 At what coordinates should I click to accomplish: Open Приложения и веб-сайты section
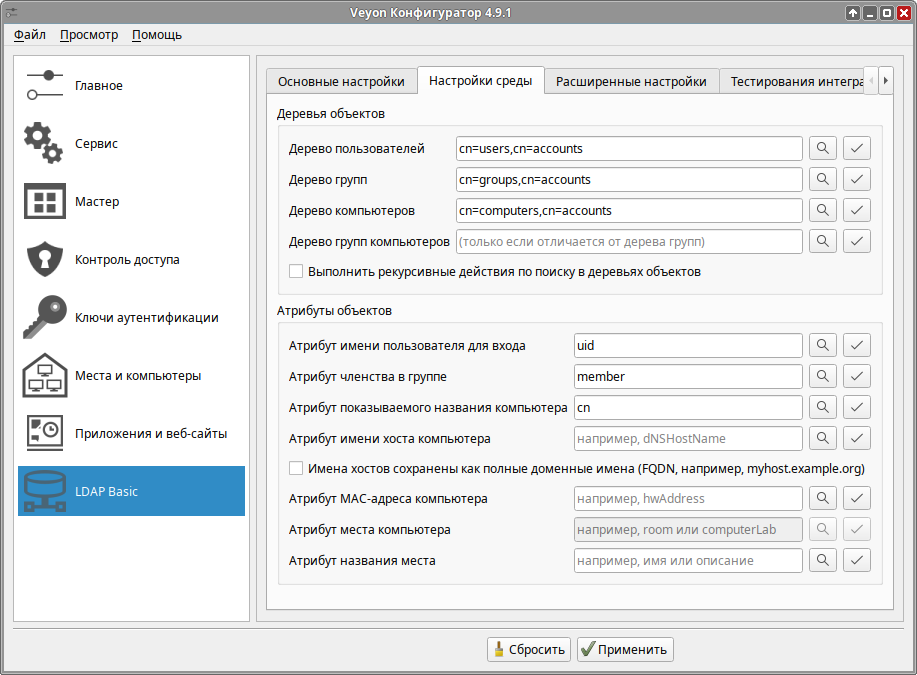pyautogui.click(x=132, y=433)
